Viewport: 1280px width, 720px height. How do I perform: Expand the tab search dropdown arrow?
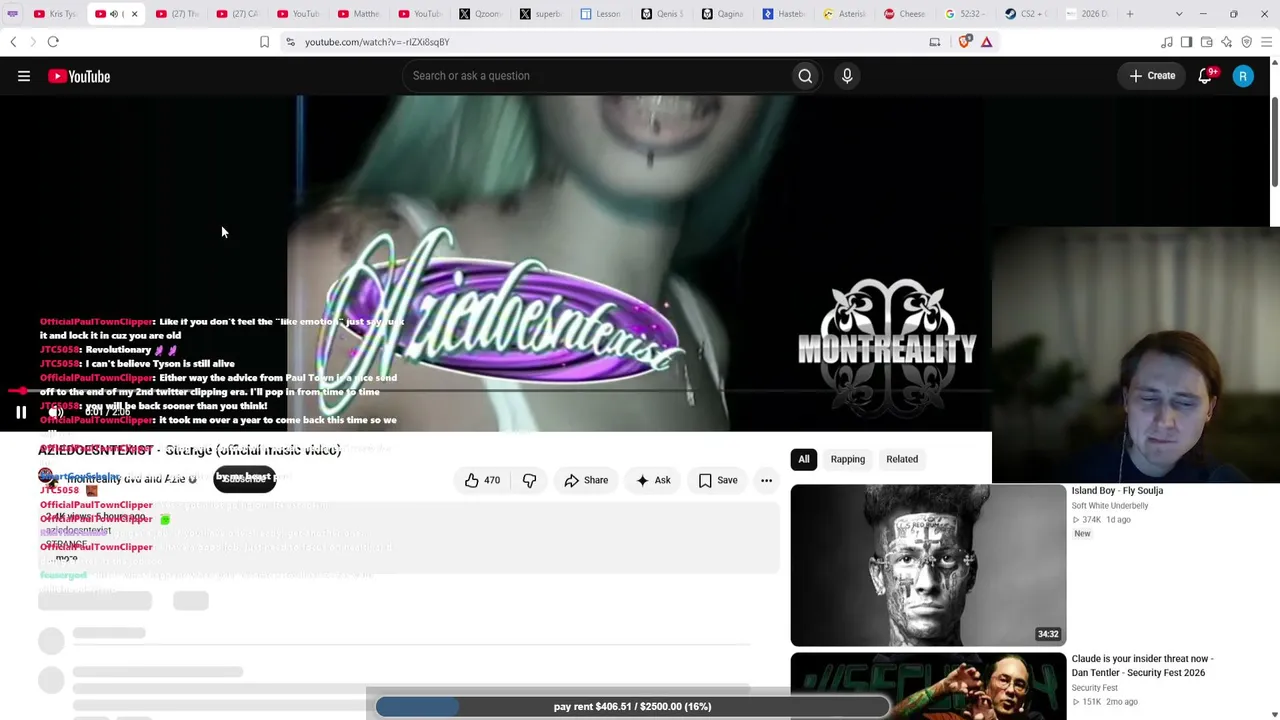[1179, 14]
